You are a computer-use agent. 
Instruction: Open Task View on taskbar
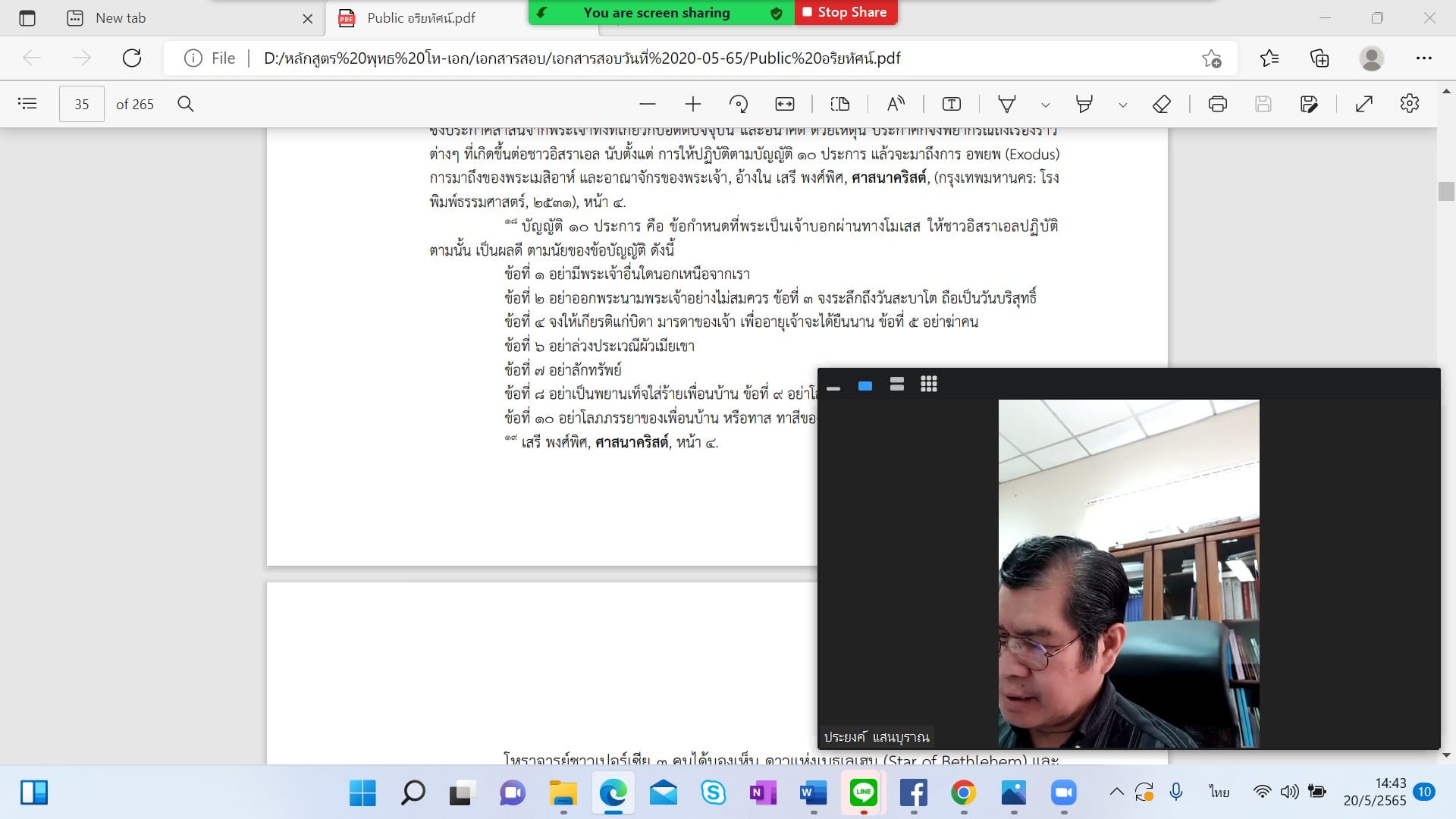click(x=462, y=793)
